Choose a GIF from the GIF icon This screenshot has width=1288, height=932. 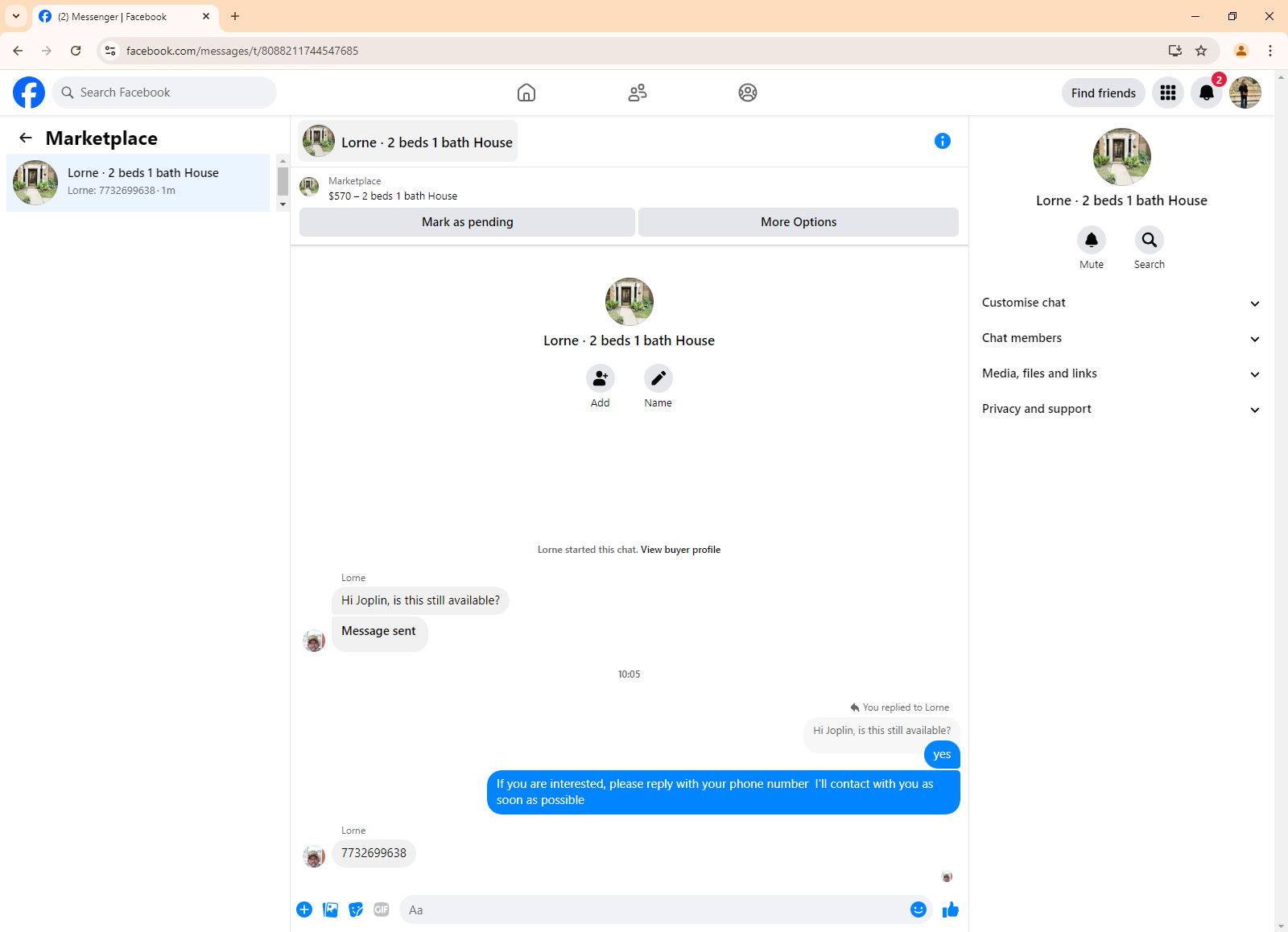click(x=382, y=909)
